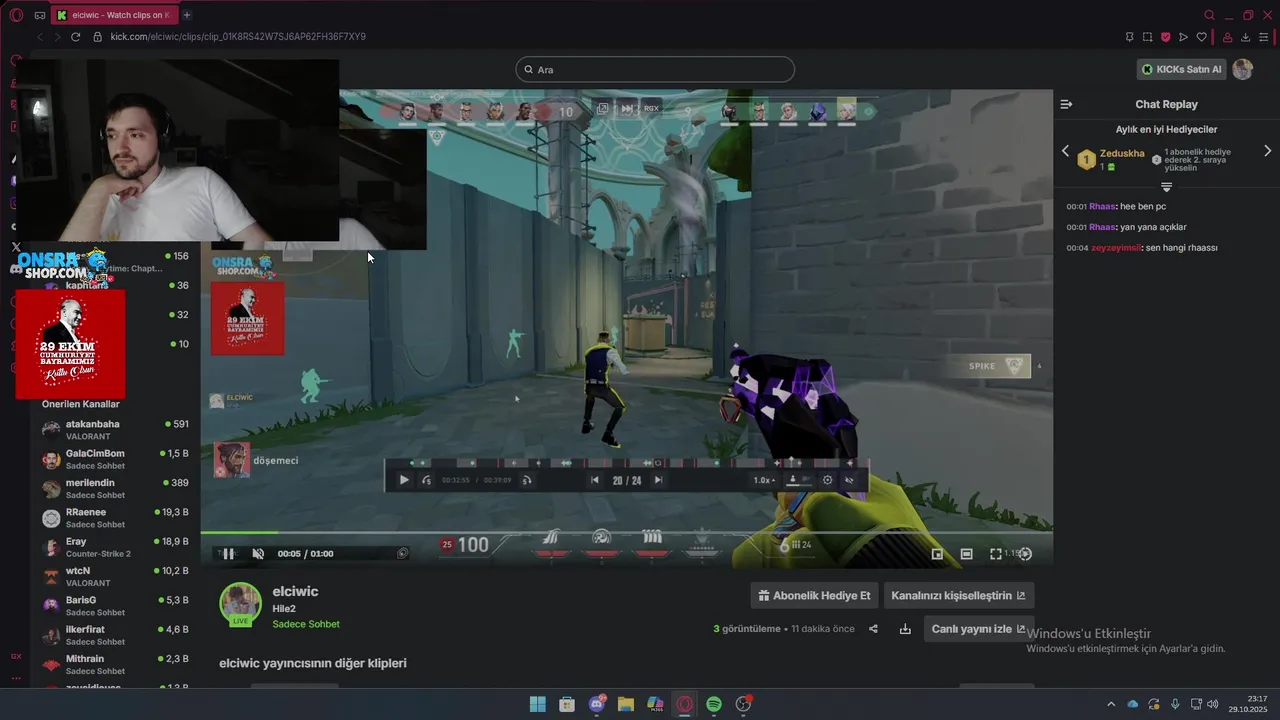The image size is (1280, 720).
Task: Seek on the clip progress bar
Action: [x=626, y=533]
